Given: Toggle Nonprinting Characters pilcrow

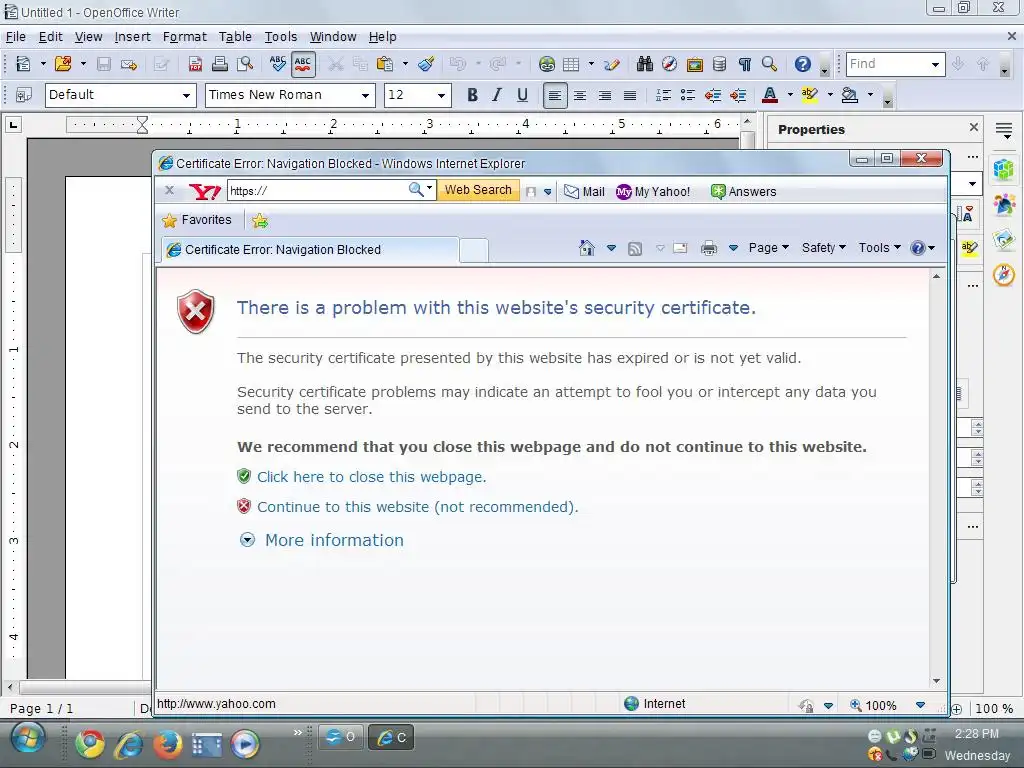Looking at the screenshot, I should (x=744, y=64).
